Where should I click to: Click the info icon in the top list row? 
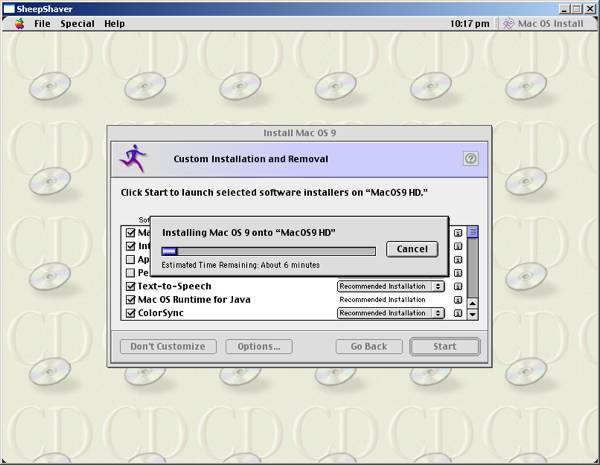(458, 232)
